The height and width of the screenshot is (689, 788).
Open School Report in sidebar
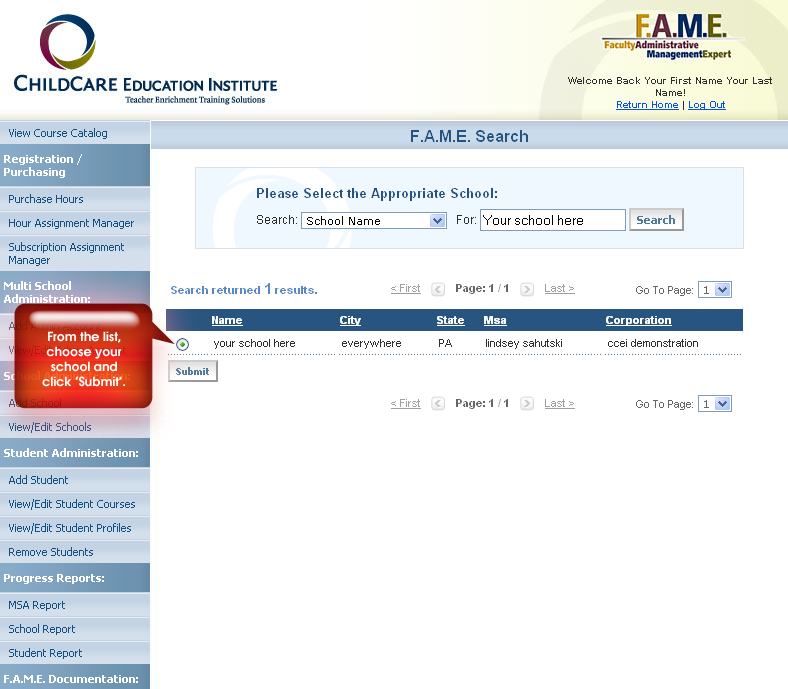pyautogui.click(x=75, y=629)
